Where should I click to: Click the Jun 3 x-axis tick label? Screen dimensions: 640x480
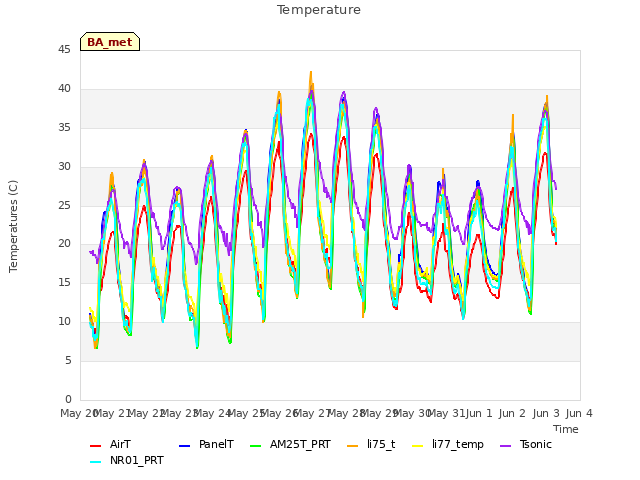point(546,413)
